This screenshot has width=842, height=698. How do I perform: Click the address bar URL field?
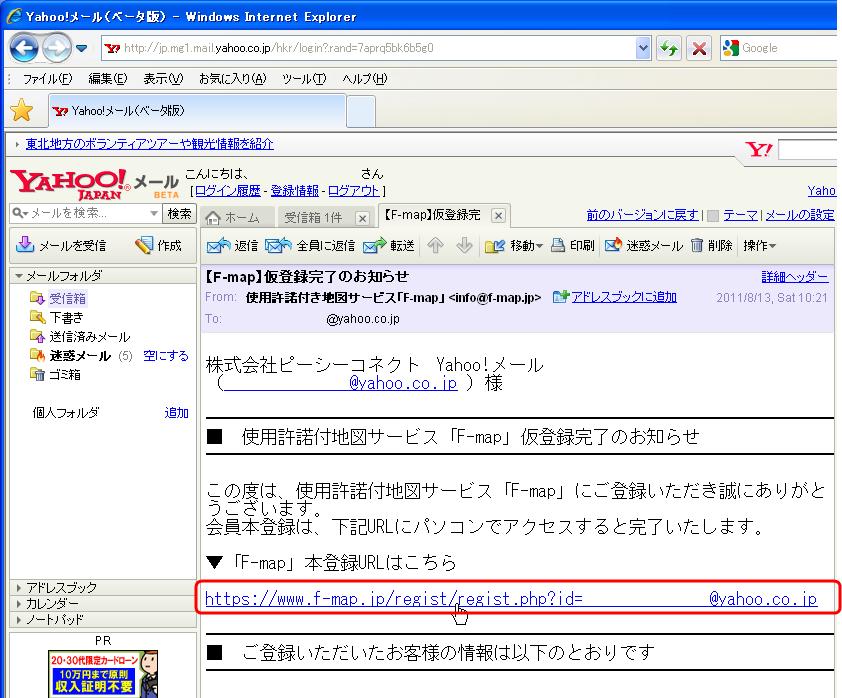[x=368, y=48]
